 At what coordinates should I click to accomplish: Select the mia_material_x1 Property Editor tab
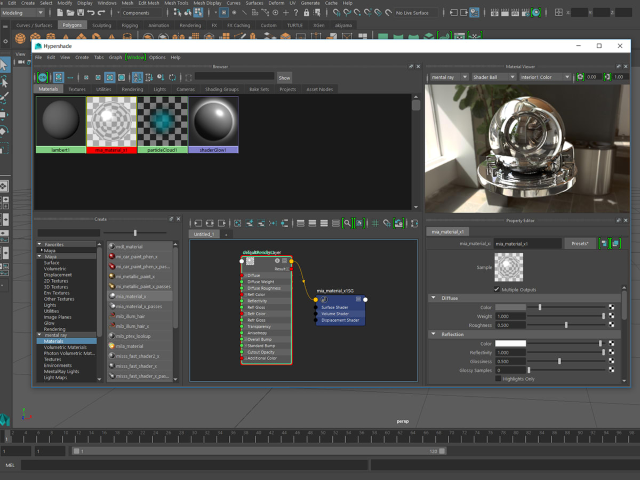tap(447, 232)
